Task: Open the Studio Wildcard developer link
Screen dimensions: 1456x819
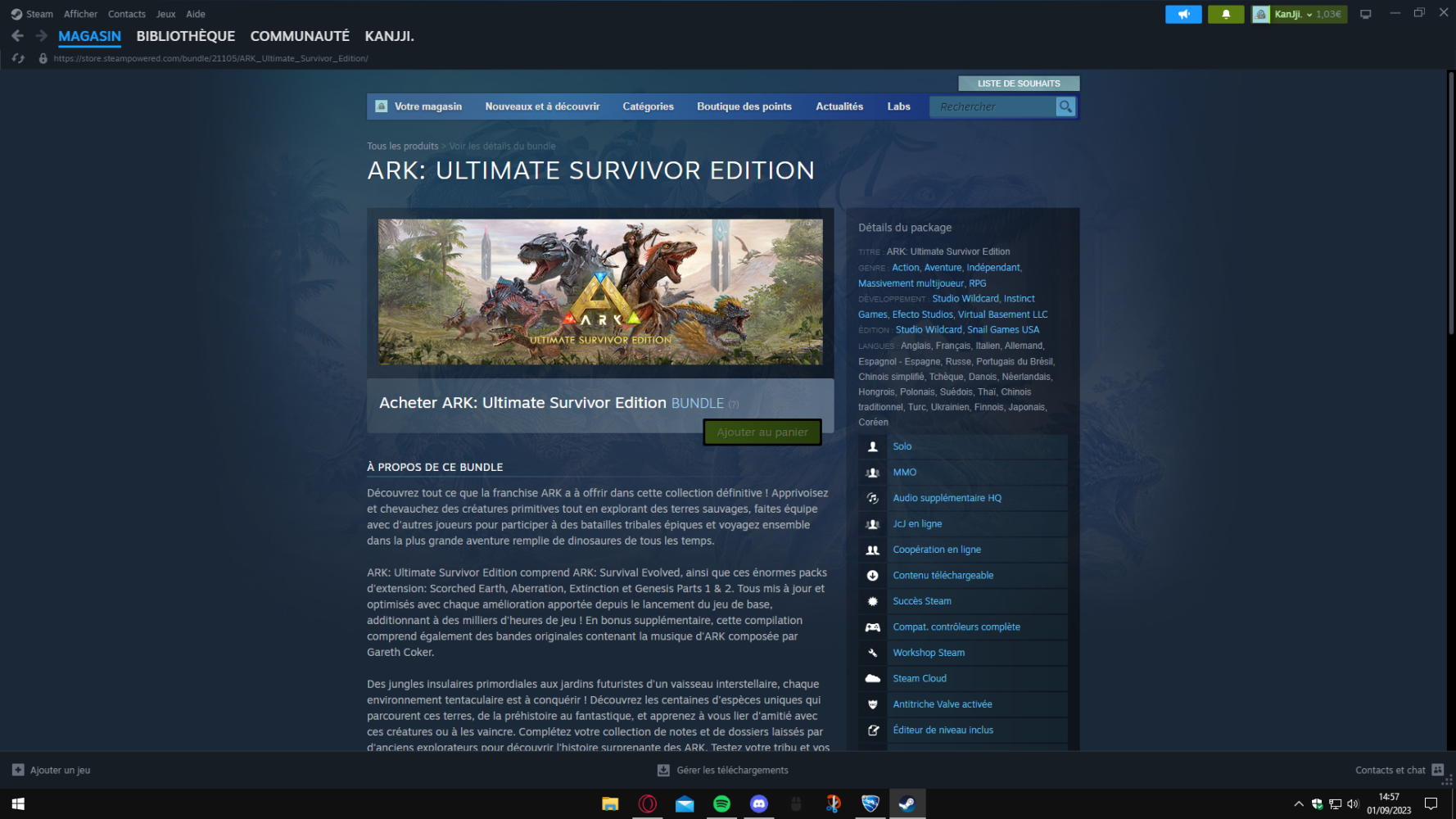Action: [x=965, y=299]
